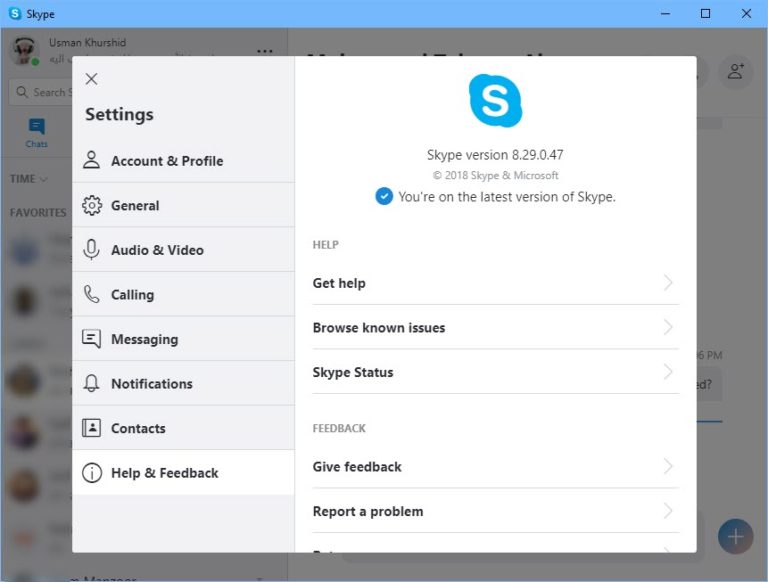Image resolution: width=768 pixels, height=582 pixels.
Task: Open Skype Status
Action: pos(496,372)
